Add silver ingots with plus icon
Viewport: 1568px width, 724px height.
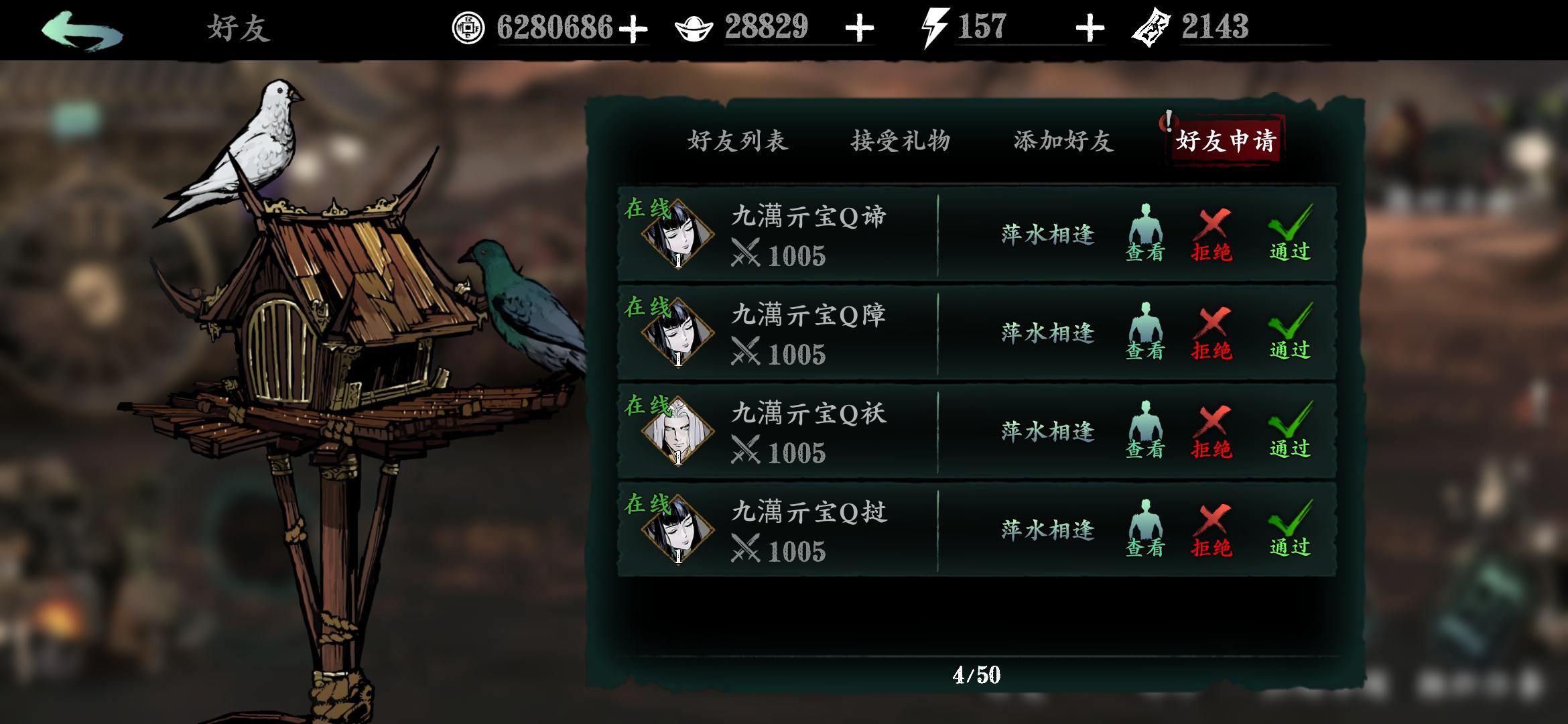click(x=860, y=29)
